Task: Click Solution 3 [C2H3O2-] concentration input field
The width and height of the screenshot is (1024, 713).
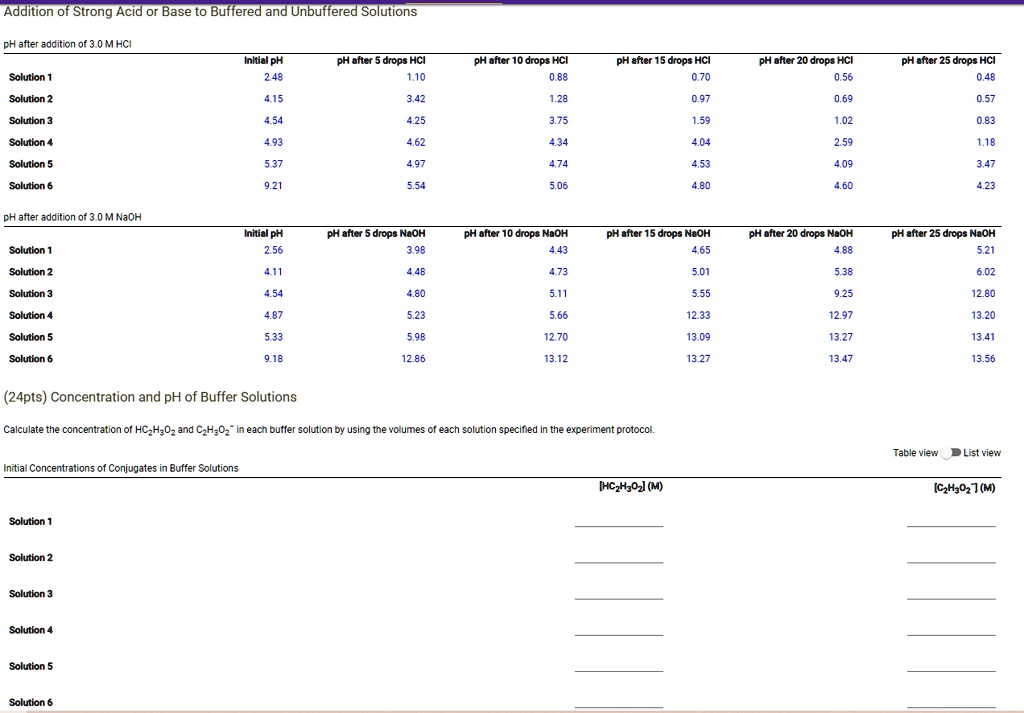Action: click(x=951, y=592)
